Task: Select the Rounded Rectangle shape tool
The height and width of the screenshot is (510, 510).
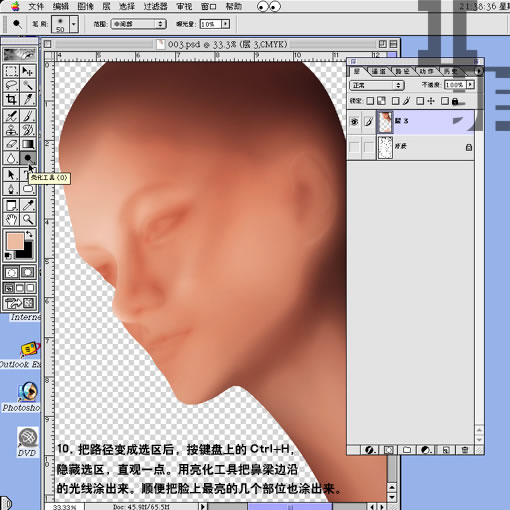Action: tap(28, 189)
